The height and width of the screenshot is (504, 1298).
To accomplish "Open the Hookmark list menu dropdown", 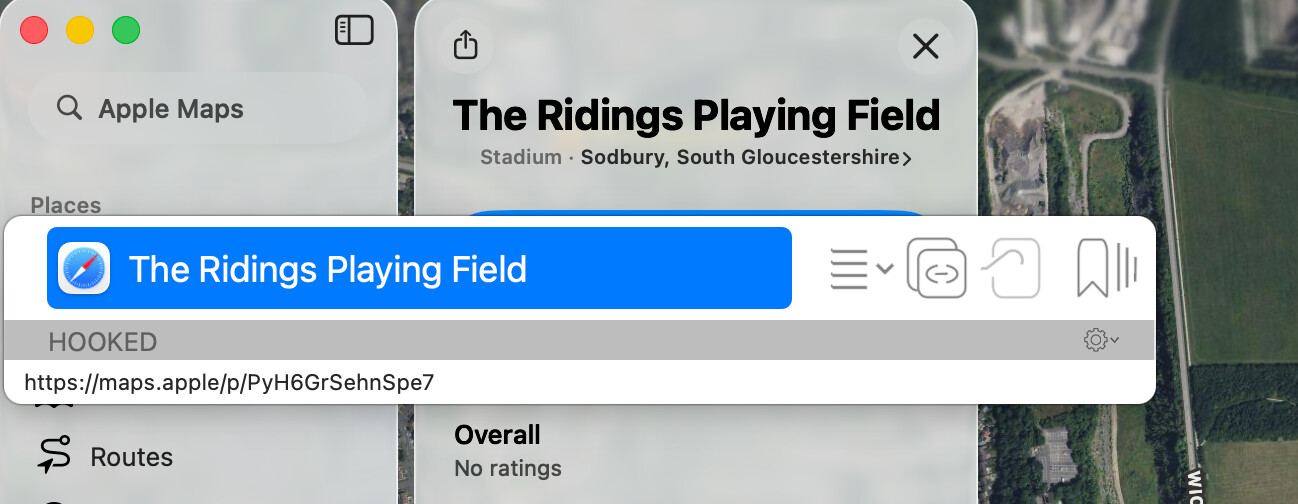I will coord(860,268).
